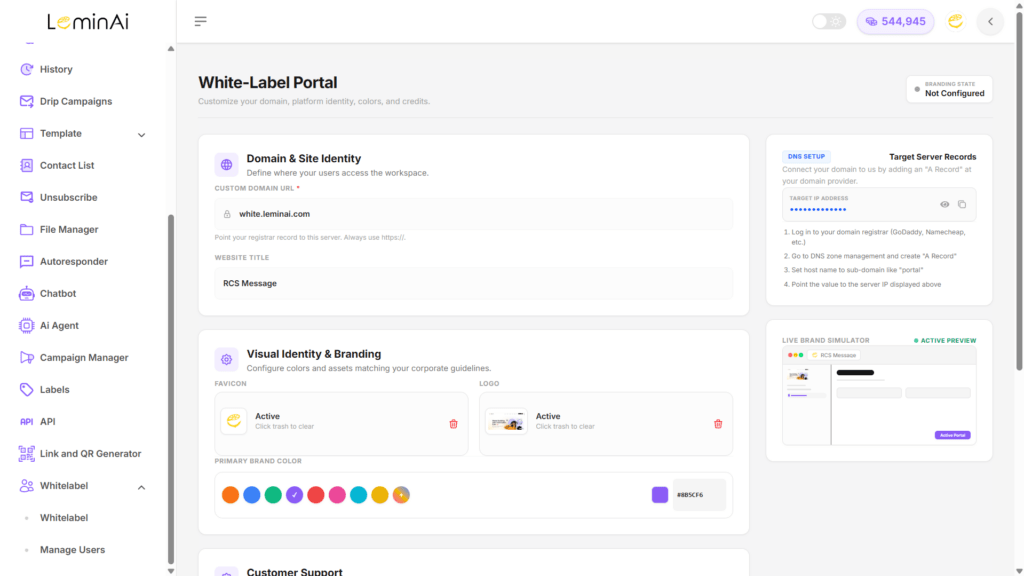Select the checked purple color swatch
Screen dimensions: 1024x576
coord(295,495)
